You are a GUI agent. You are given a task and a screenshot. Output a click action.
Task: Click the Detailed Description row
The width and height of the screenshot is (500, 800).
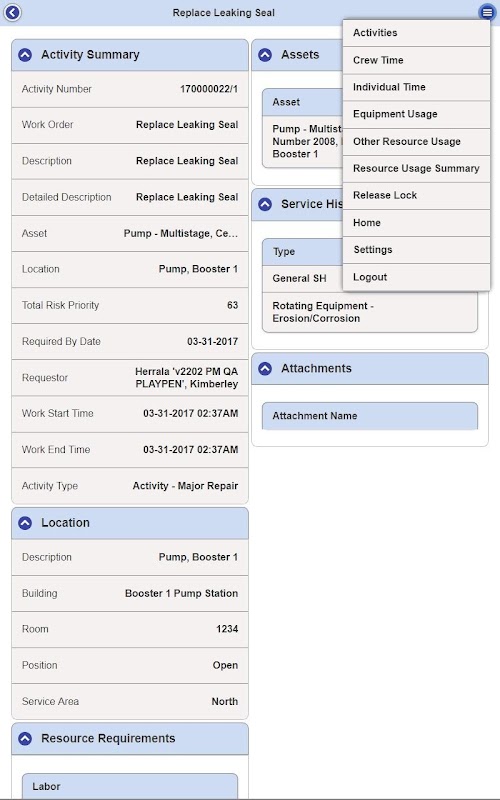click(x=130, y=197)
